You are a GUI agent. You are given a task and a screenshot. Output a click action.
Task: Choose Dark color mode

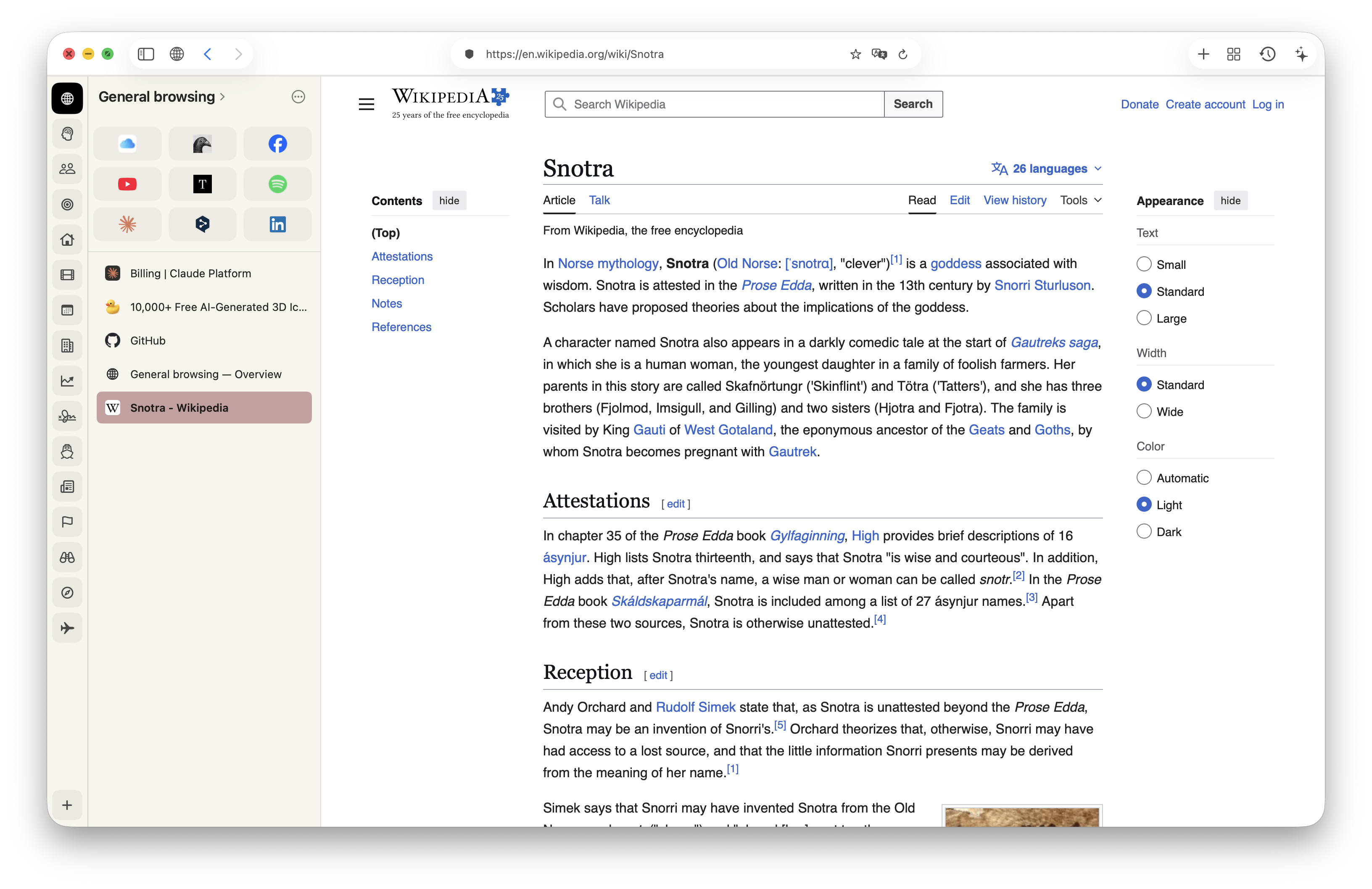coord(1144,531)
